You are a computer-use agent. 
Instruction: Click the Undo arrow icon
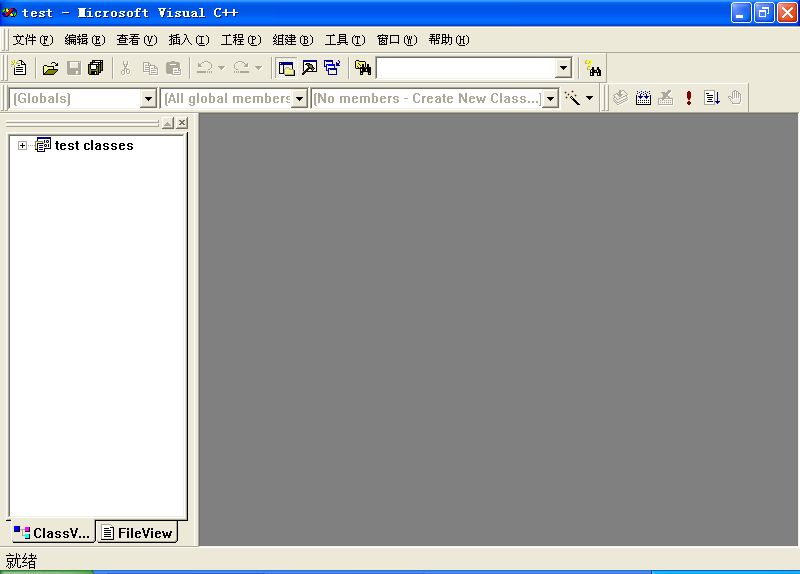tap(205, 68)
